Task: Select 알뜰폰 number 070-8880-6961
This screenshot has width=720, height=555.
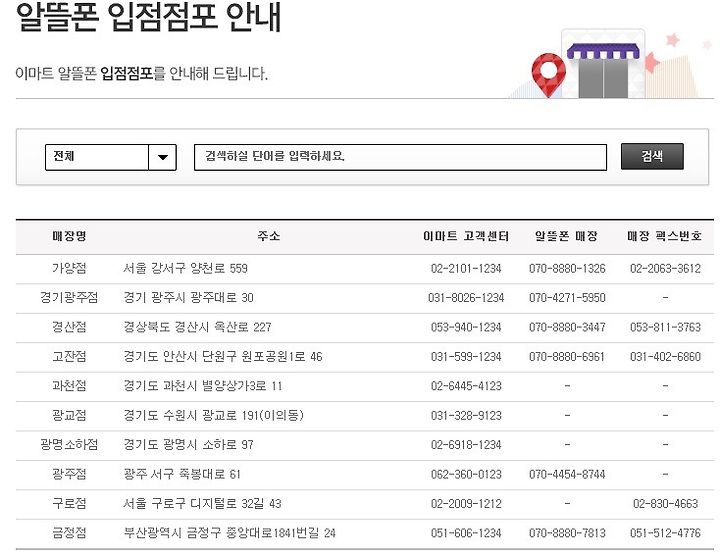Action: 567,356
